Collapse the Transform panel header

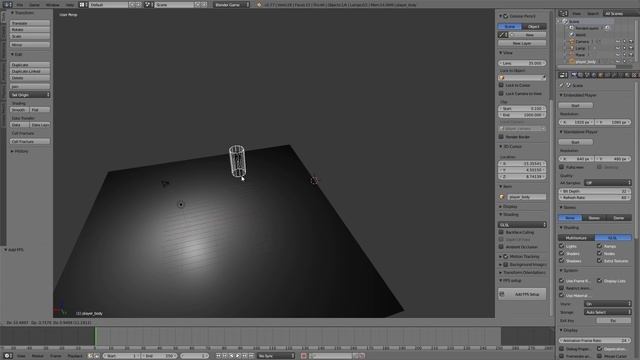[22, 13]
